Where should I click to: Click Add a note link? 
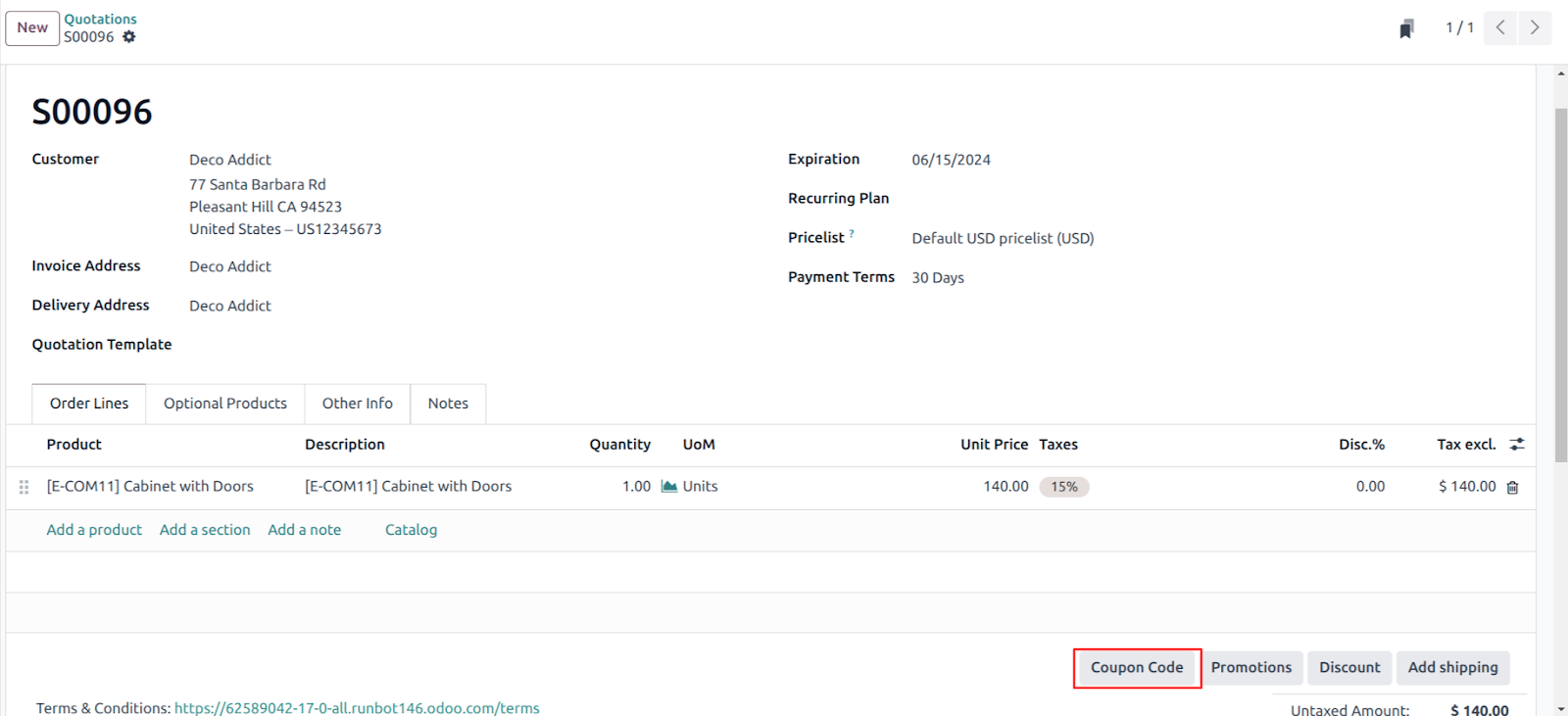305,530
